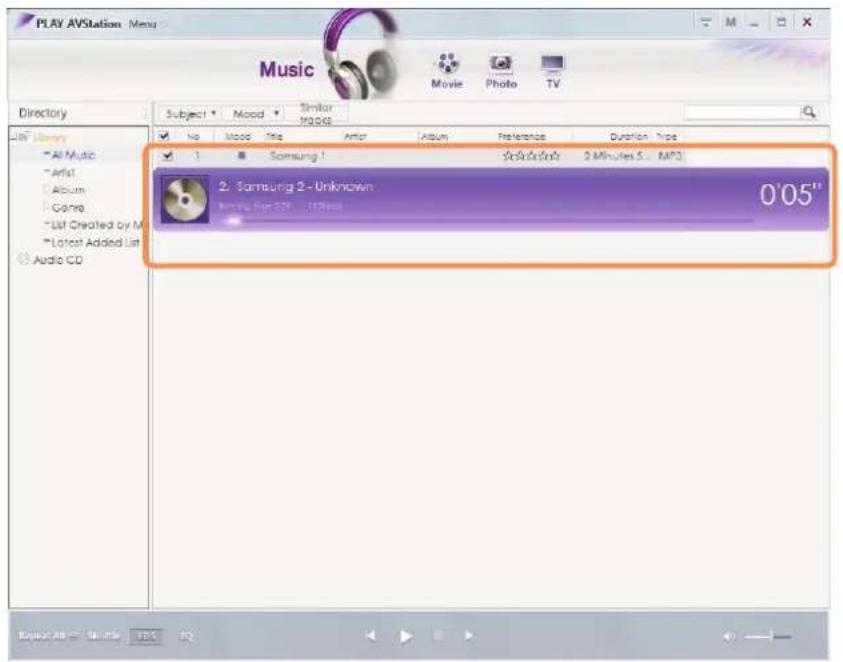843x662 pixels.
Task: Click the Samsung 1 star rating
Action: 531,156
